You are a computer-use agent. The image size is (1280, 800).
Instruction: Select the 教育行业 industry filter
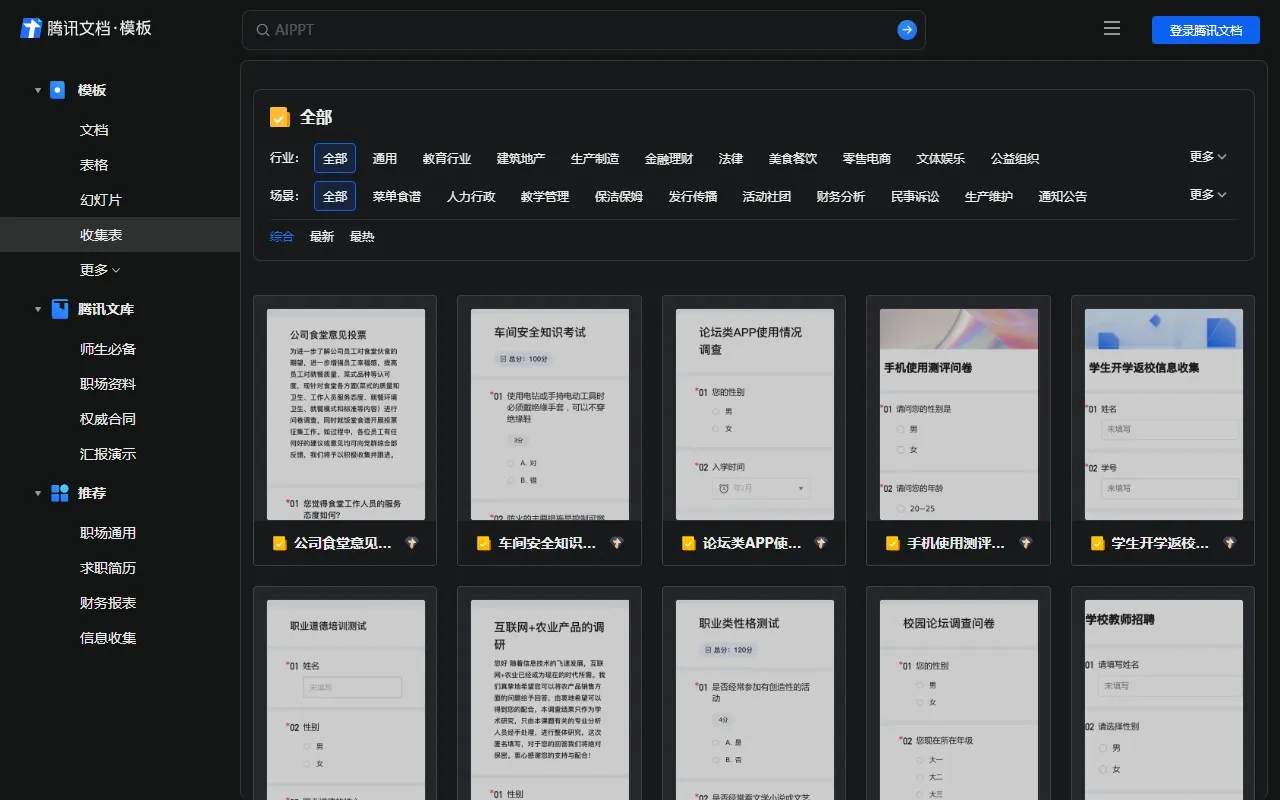(x=447, y=158)
